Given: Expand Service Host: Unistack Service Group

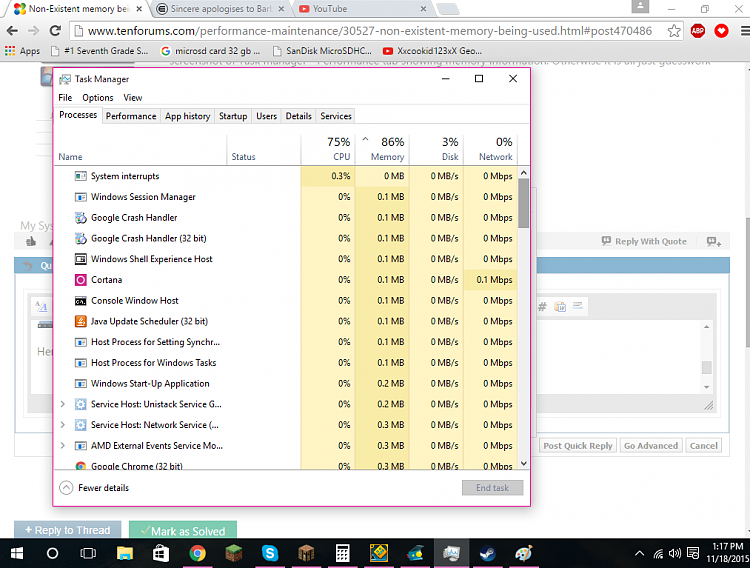Looking at the screenshot, I should [63, 404].
